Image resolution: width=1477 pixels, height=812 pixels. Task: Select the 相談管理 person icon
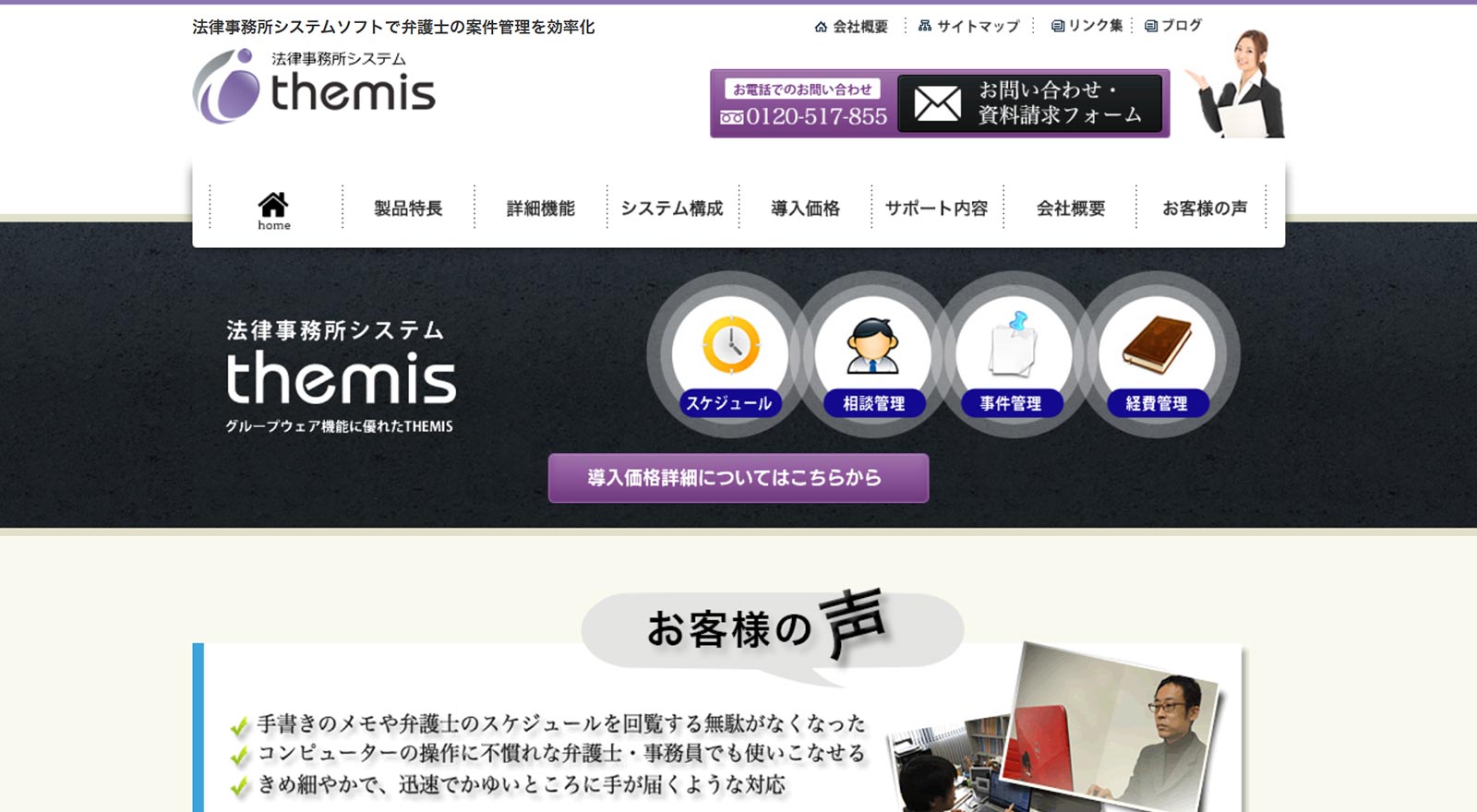pos(872,346)
